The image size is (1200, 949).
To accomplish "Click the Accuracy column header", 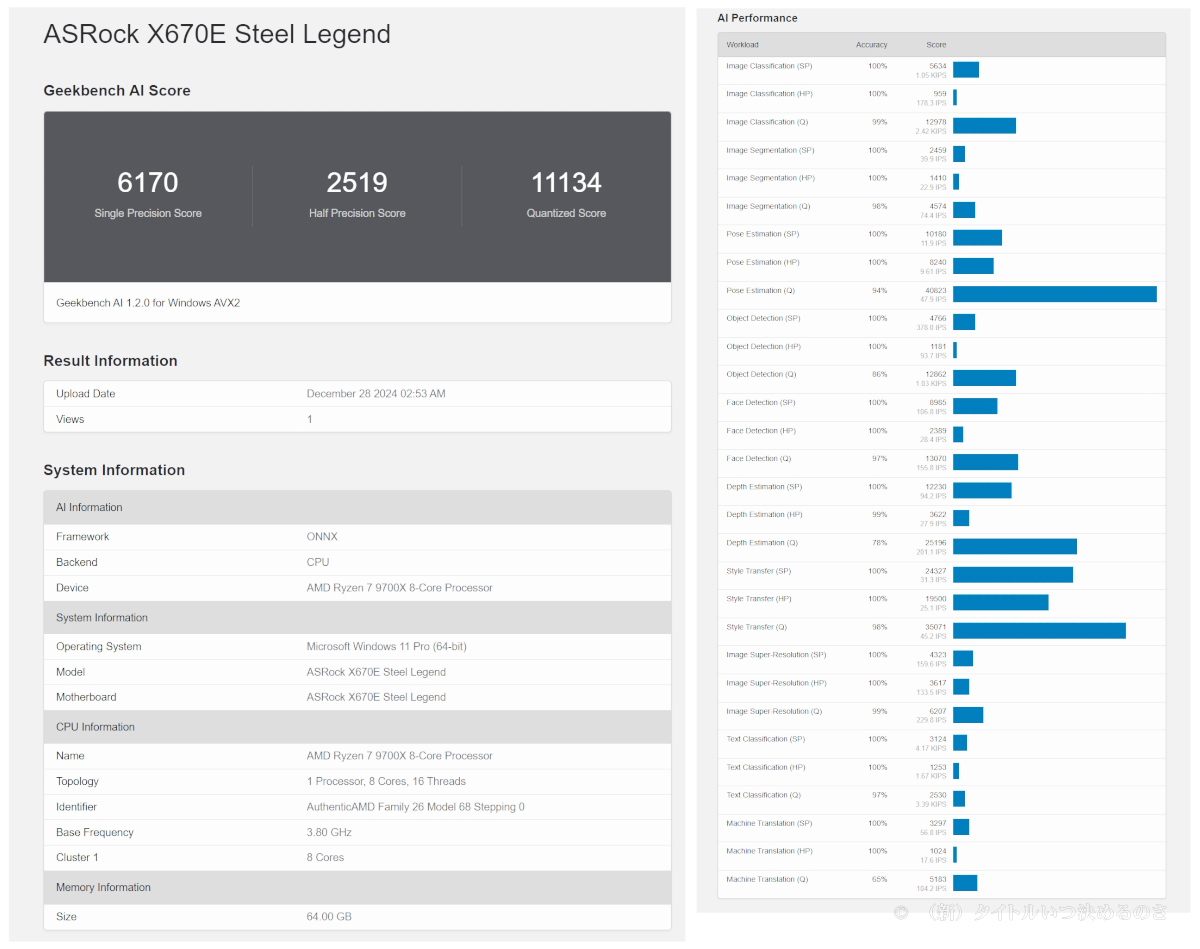I will 871,45.
